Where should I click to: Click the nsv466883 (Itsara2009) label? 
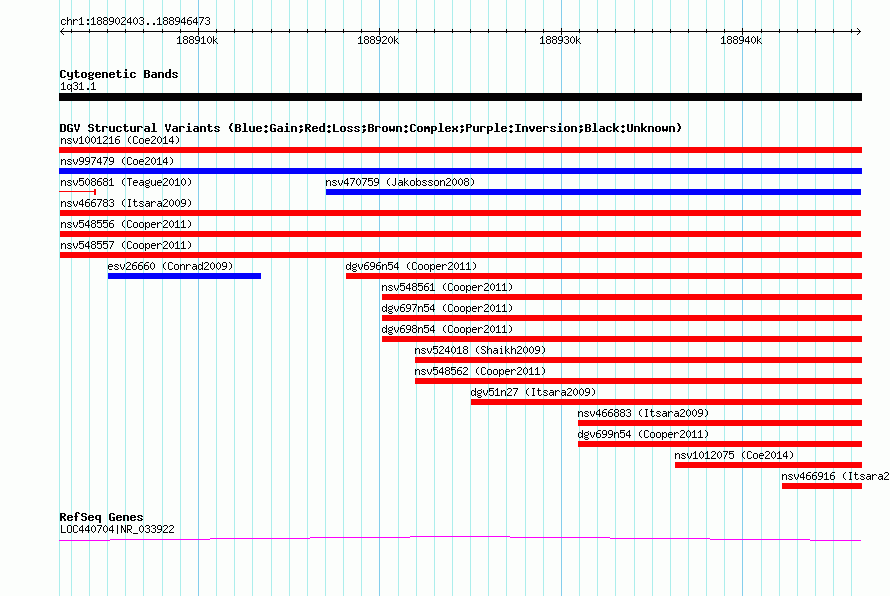point(643,413)
